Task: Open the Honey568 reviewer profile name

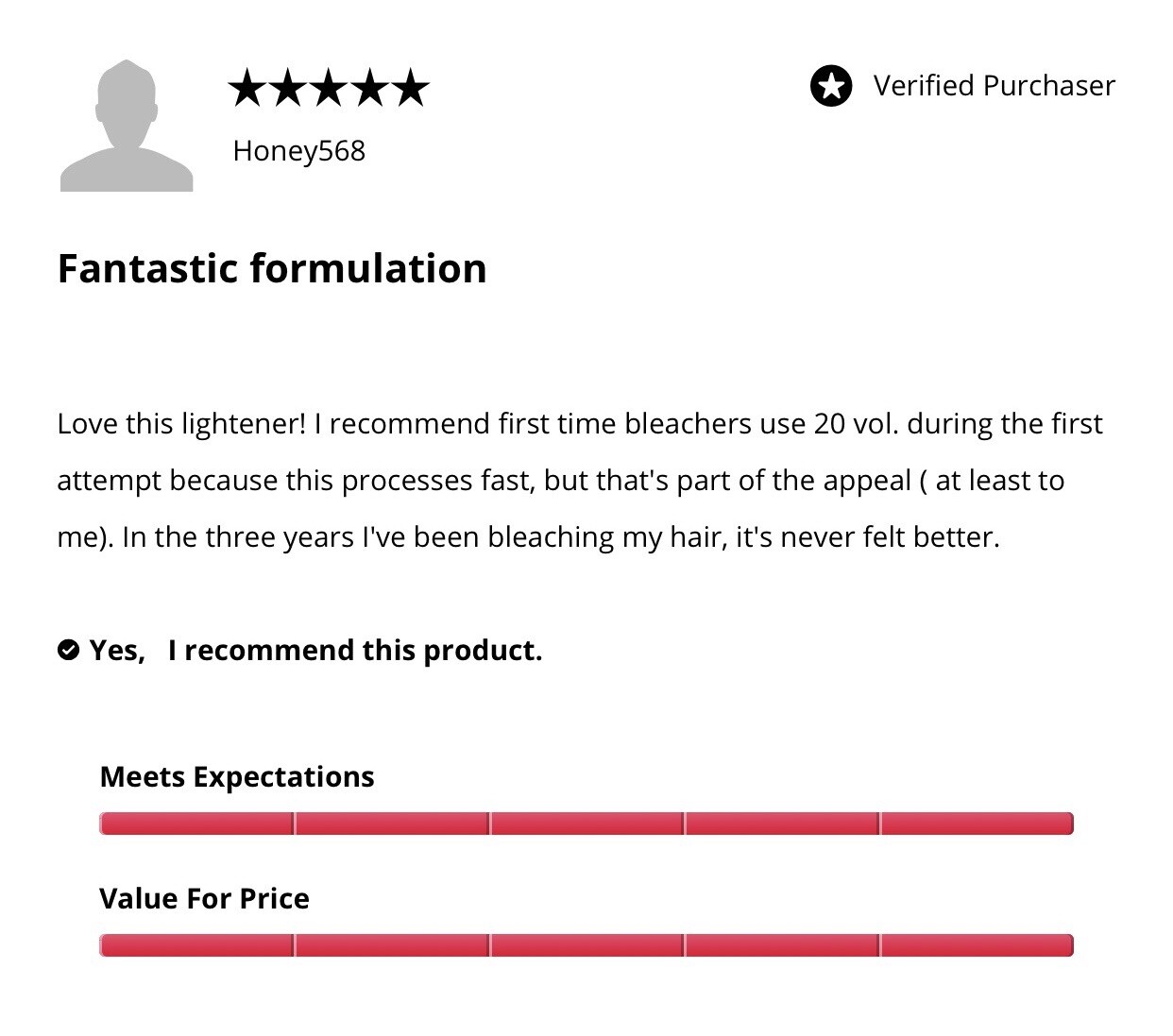Action: point(298,151)
